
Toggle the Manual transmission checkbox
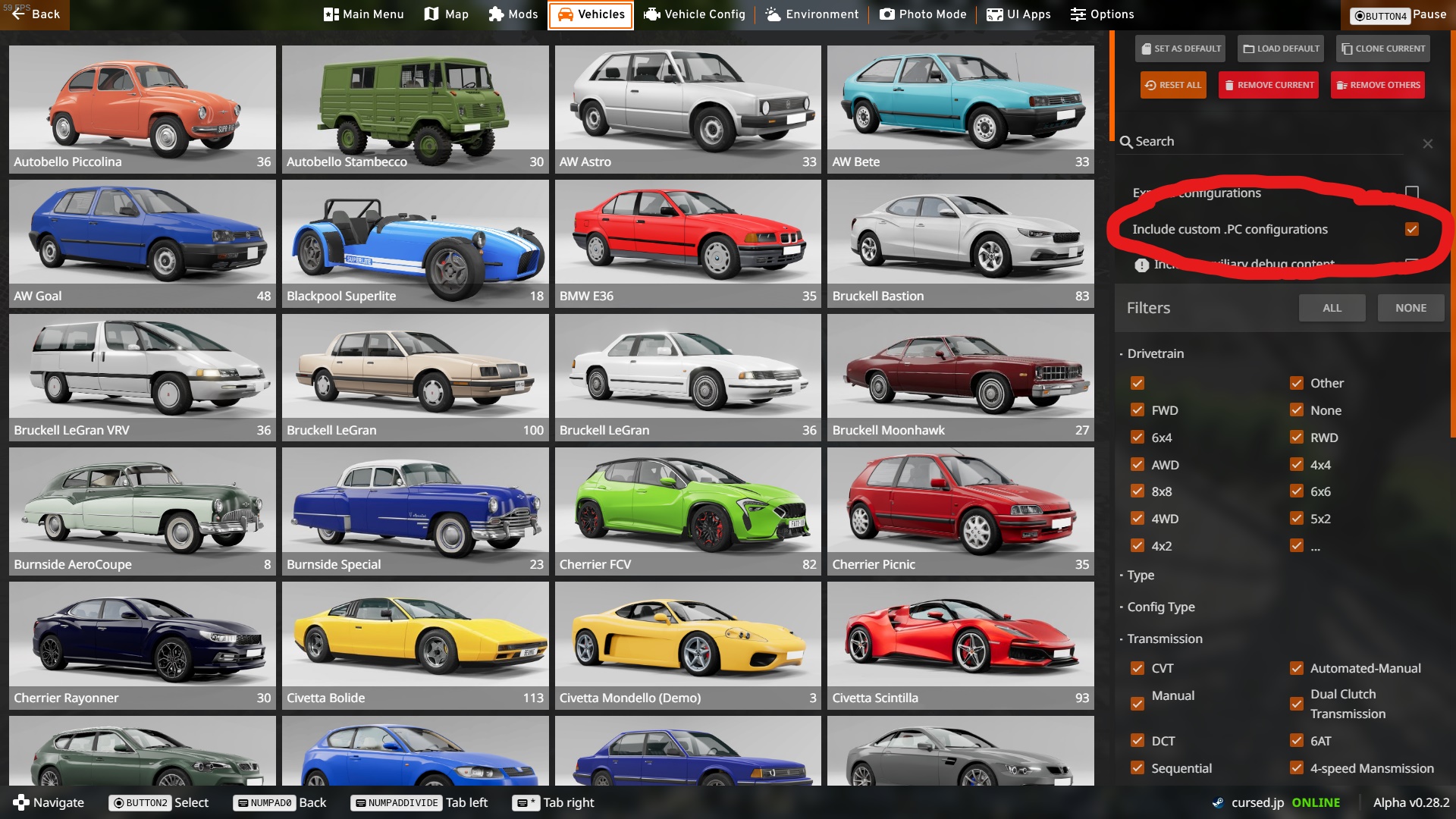click(1137, 704)
